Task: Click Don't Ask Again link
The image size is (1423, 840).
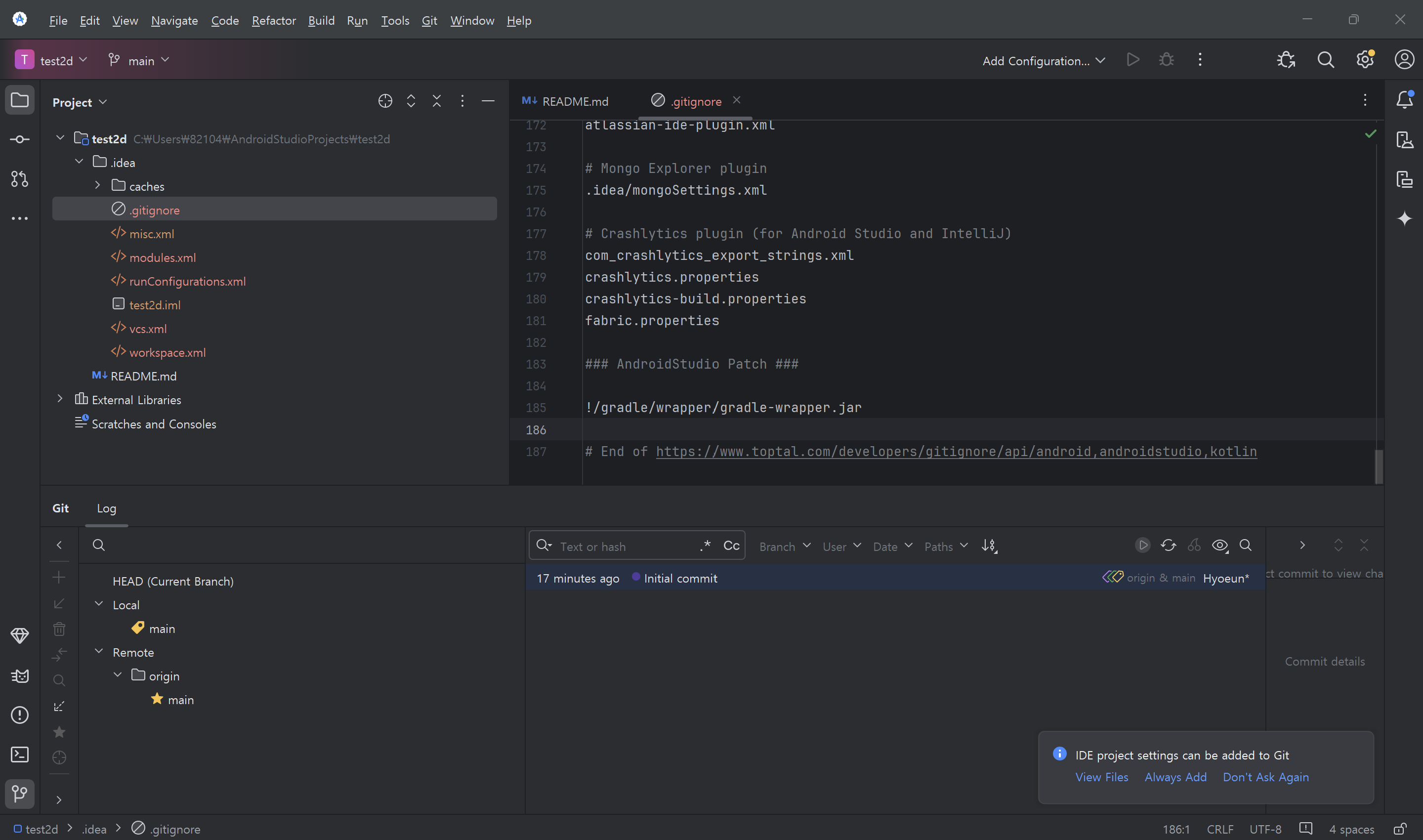Action: coord(1265,777)
